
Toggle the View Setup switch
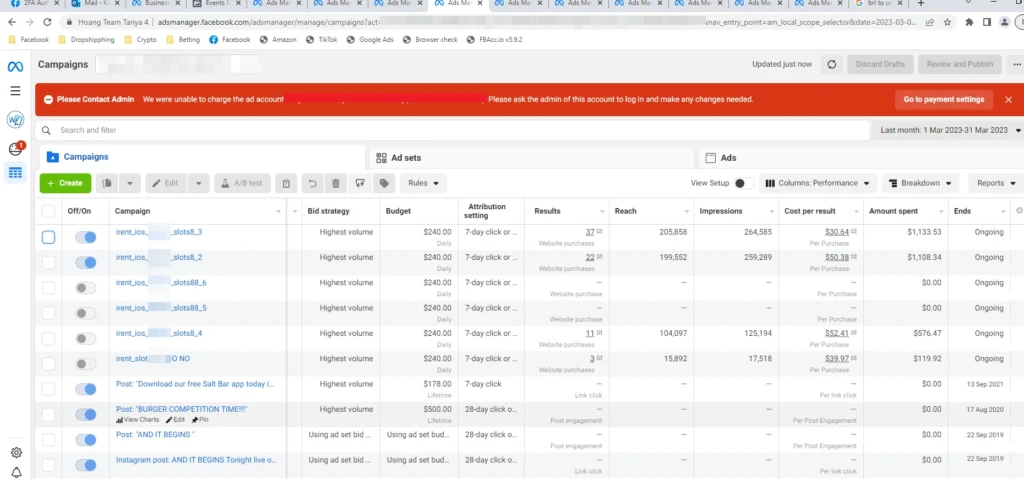pyautogui.click(x=744, y=184)
